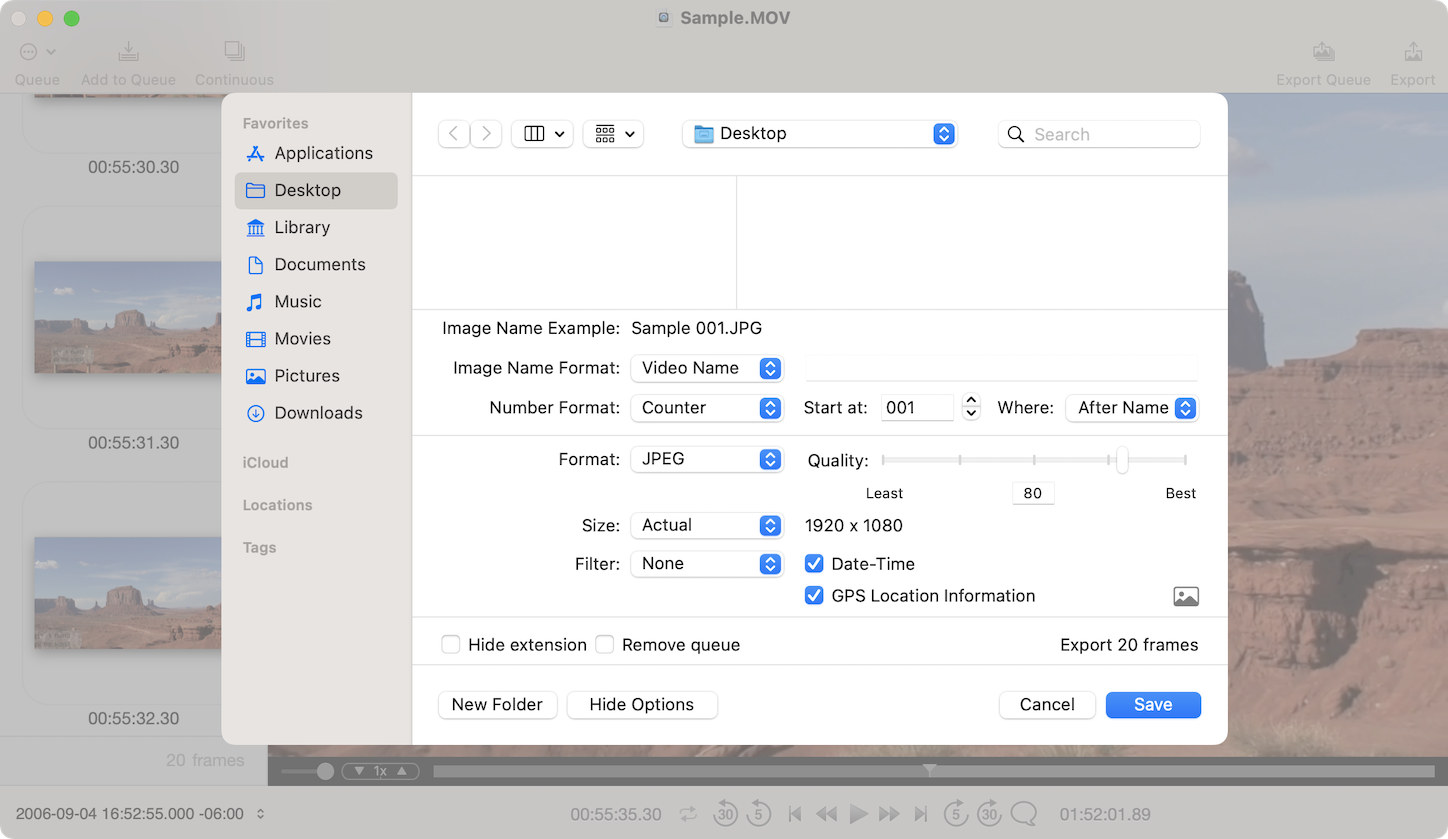Save the exported frames

pos(1153,705)
